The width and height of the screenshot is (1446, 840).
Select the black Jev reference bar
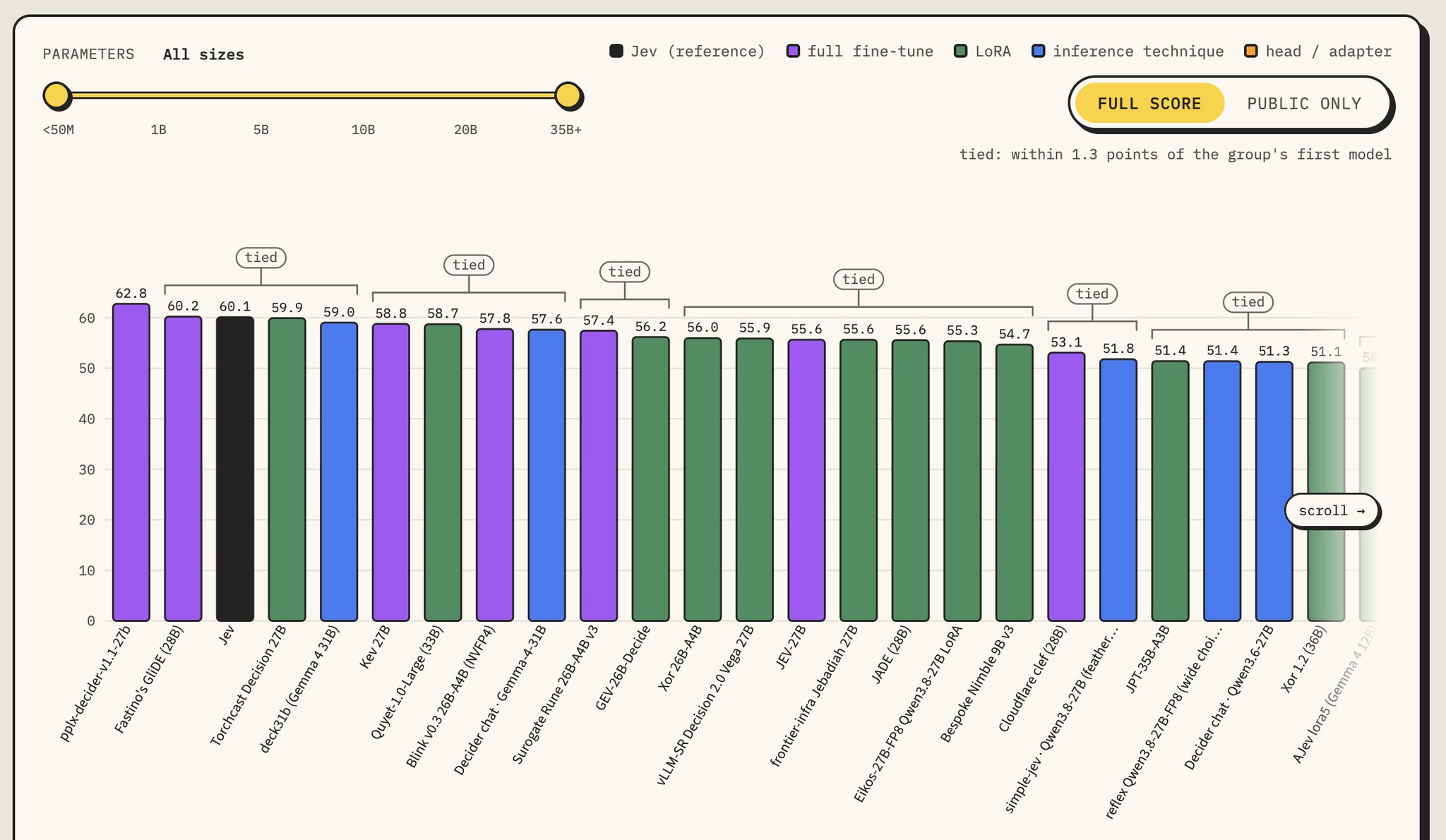click(235, 469)
